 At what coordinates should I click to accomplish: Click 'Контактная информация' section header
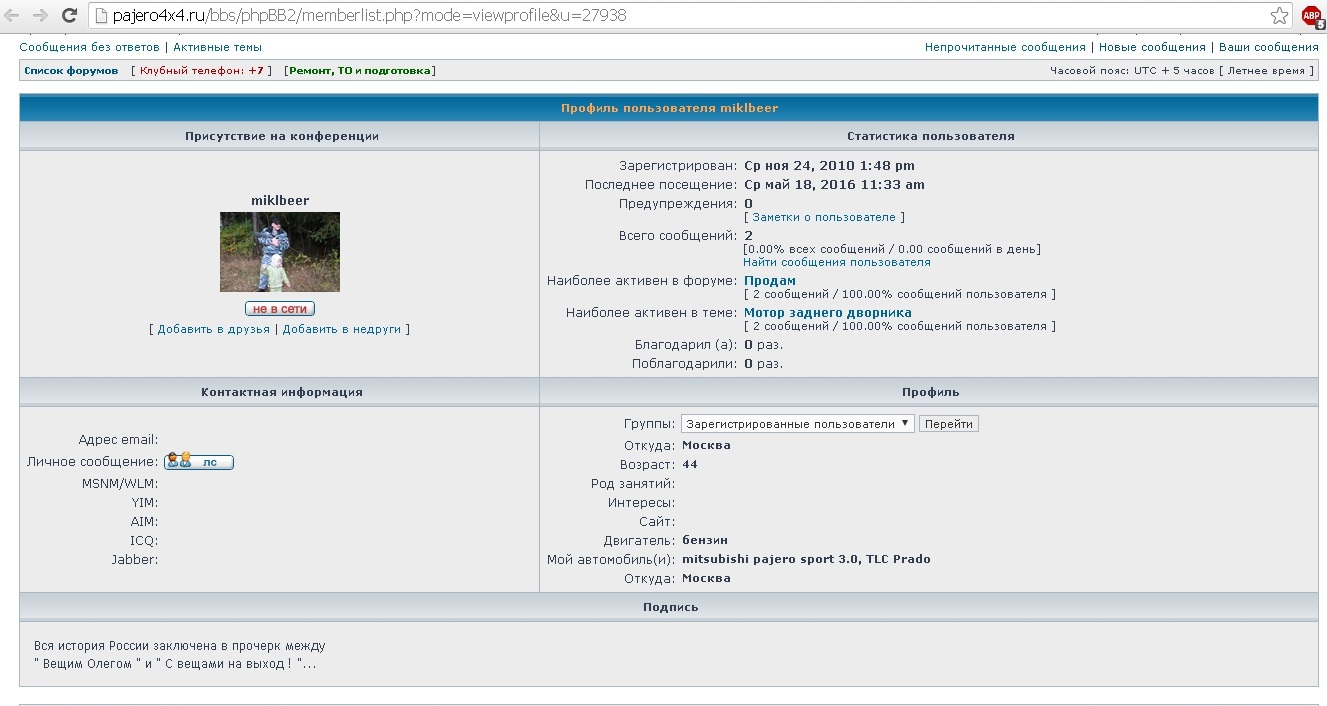pos(281,392)
